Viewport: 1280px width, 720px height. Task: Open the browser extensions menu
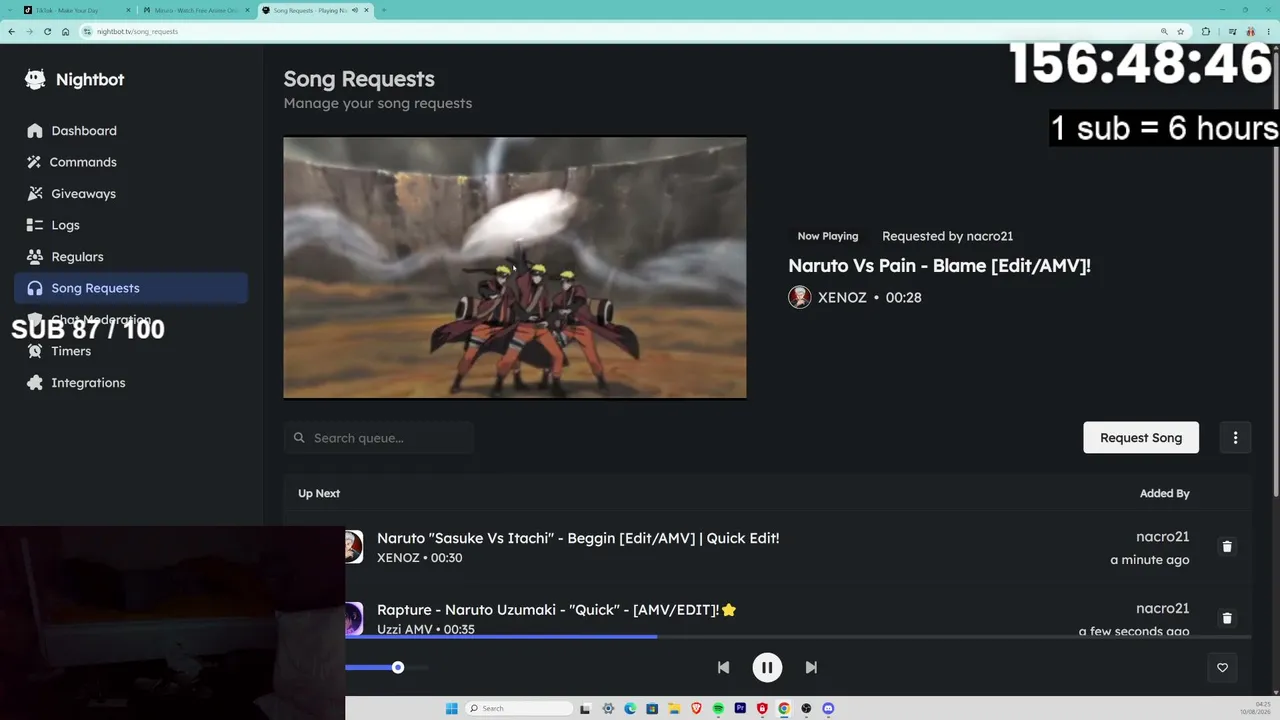pyautogui.click(x=1206, y=31)
